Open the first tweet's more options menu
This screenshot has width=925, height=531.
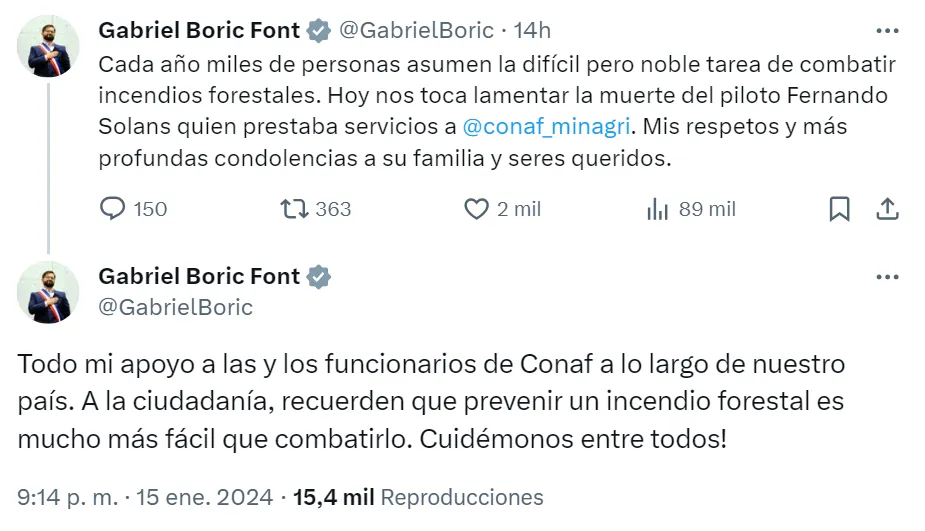(887, 30)
